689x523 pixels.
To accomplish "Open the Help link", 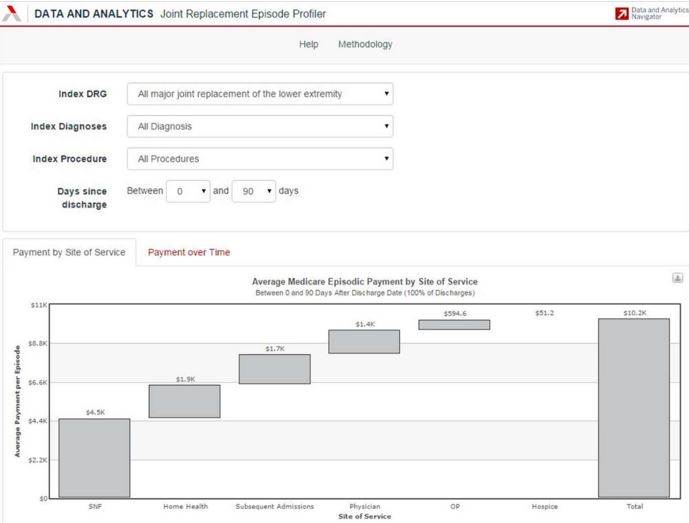I will click(309, 44).
